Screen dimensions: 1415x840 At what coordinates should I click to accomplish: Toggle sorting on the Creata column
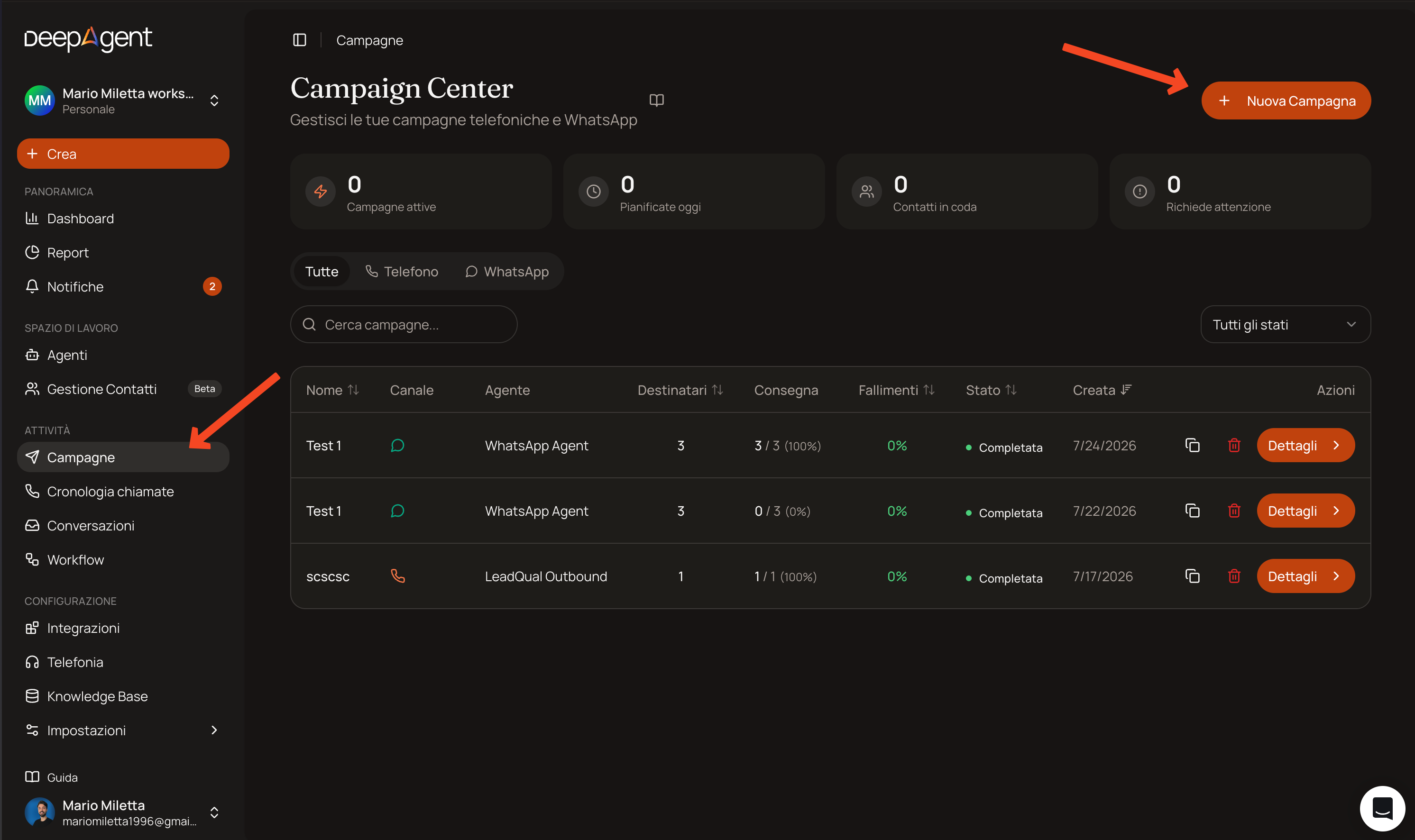point(1102,390)
